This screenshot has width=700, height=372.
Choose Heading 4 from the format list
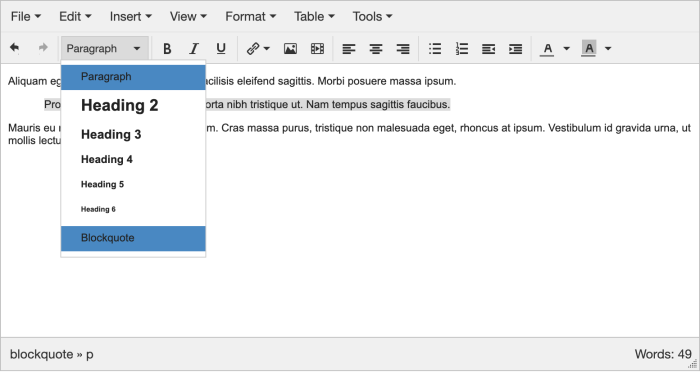[133, 159]
